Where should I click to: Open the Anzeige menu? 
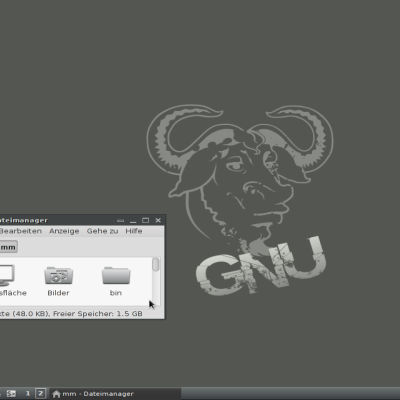pos(64,231)
